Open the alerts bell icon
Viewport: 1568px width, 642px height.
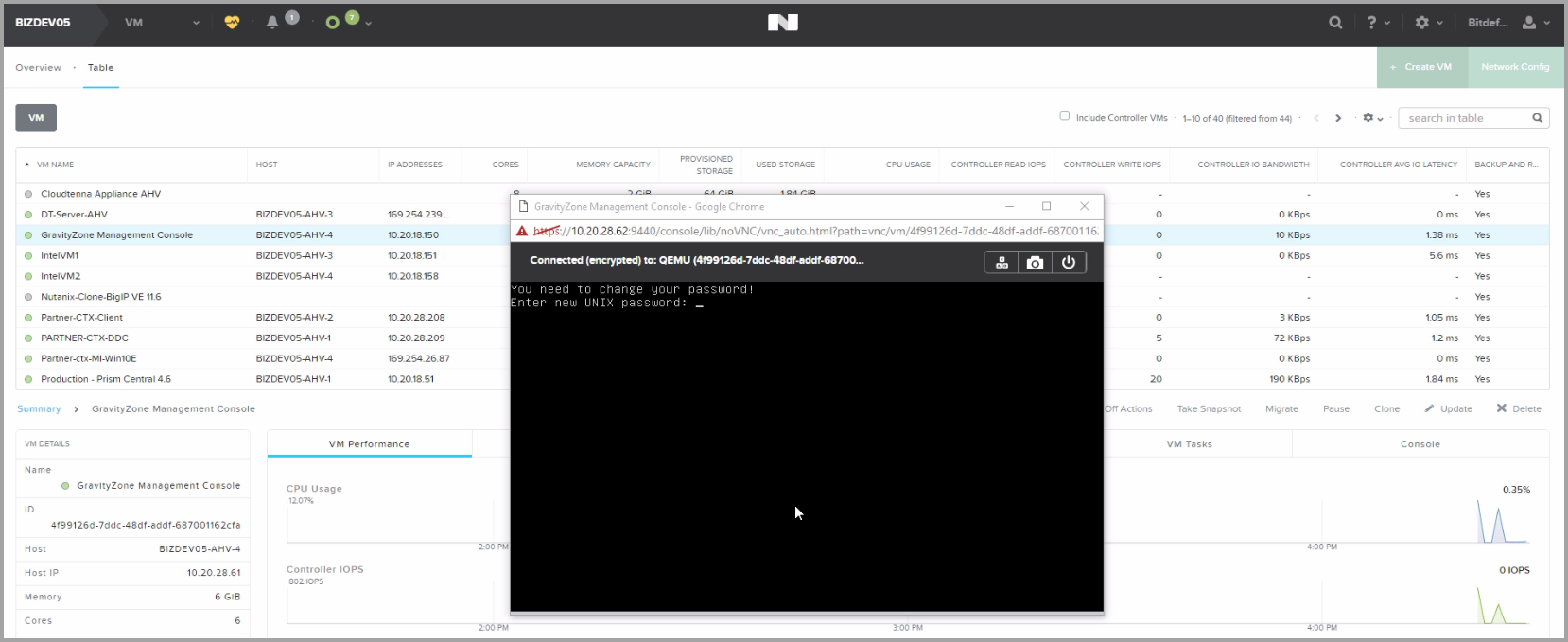272,22
